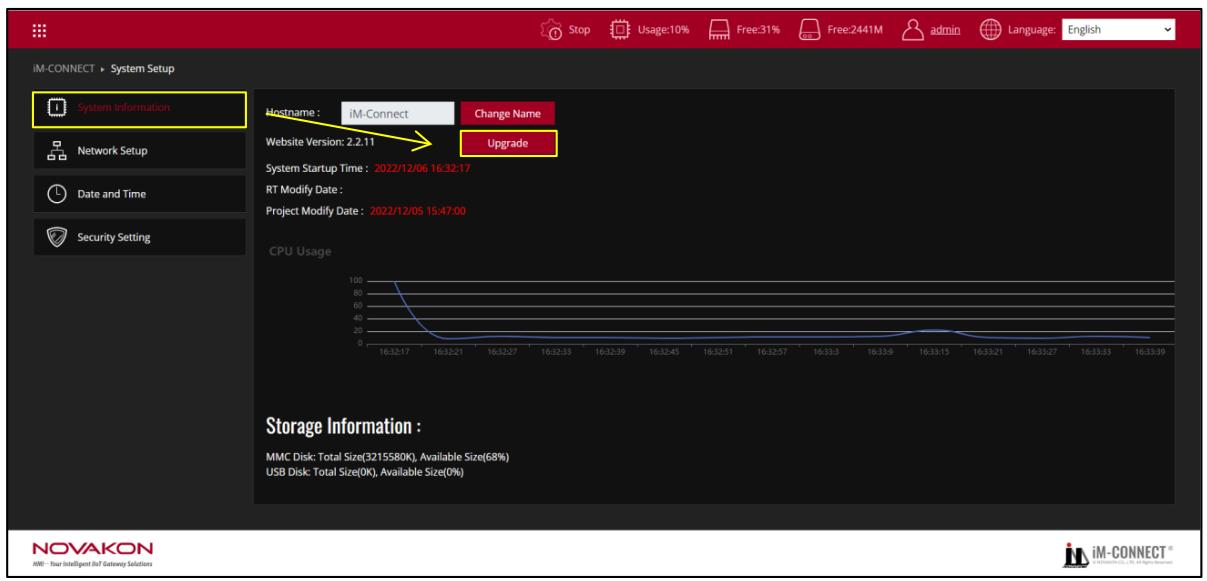Focus the Hostname input field
The height and width of the screenshot is (581, 1207).
click(x=397, y=114)
